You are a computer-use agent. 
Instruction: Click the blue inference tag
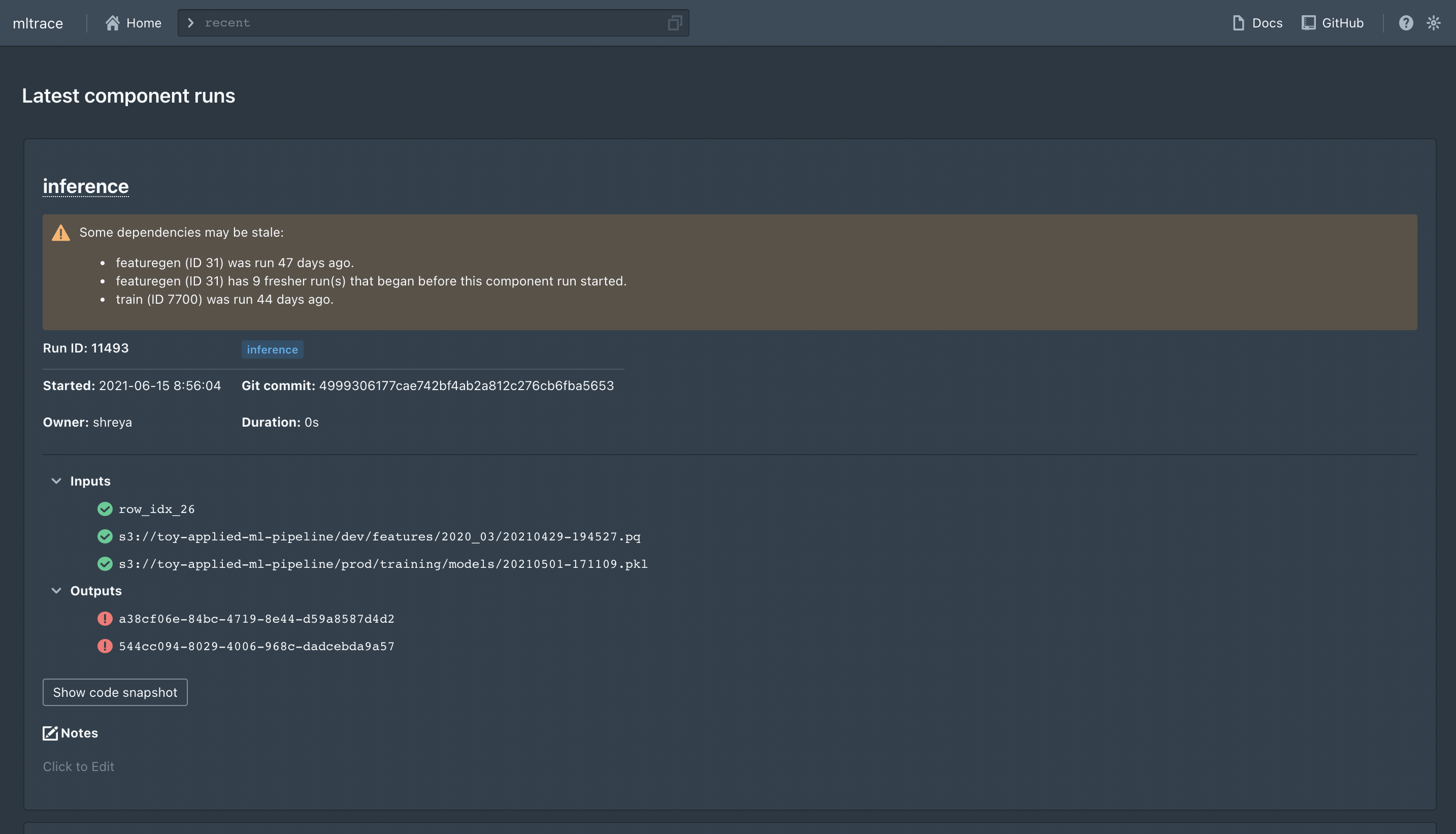click(x=272, y=349)
